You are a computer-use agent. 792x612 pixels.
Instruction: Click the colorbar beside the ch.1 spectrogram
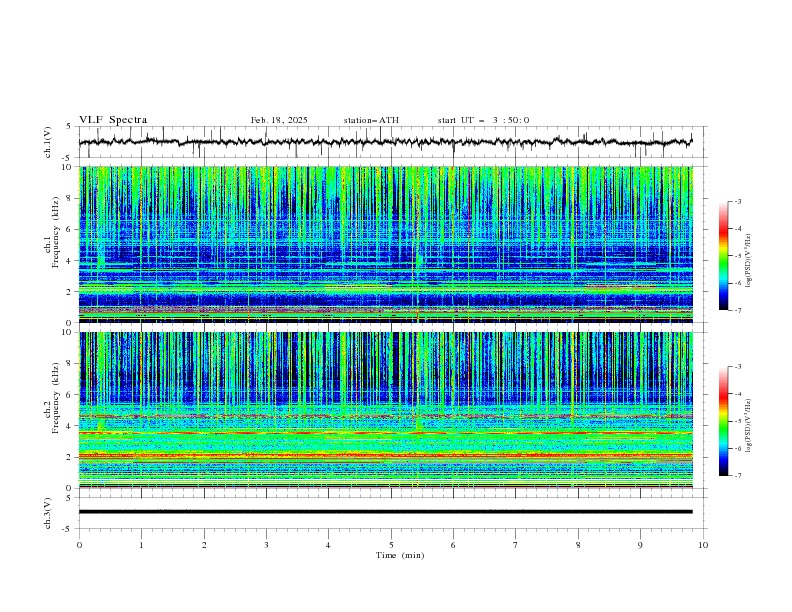[723, 256]
